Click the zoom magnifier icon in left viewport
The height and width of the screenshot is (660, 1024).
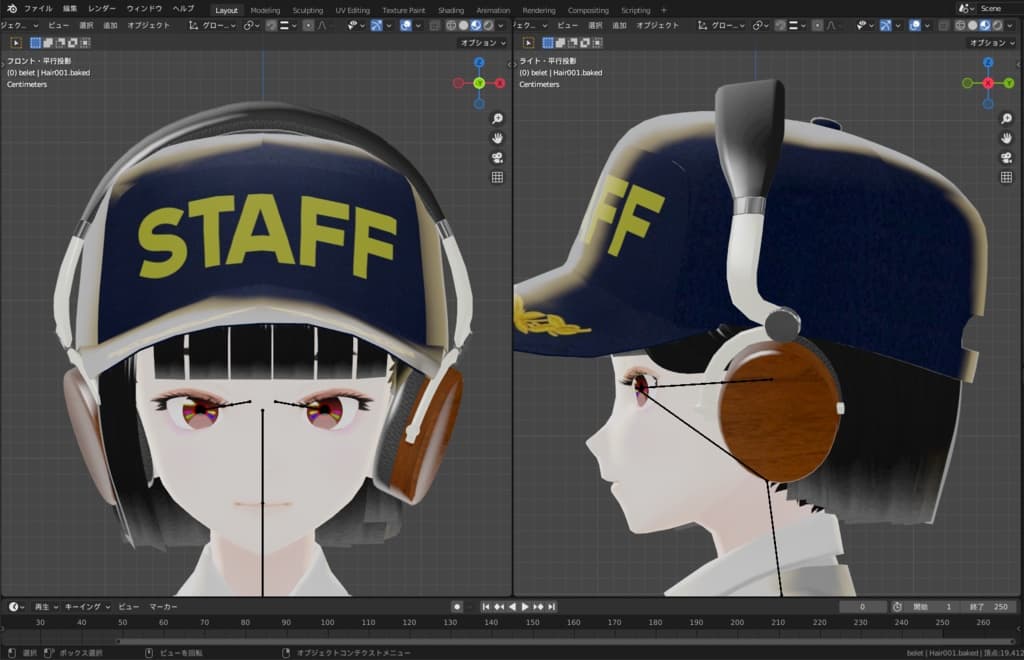pyautogui.click(x=496, y=118)
